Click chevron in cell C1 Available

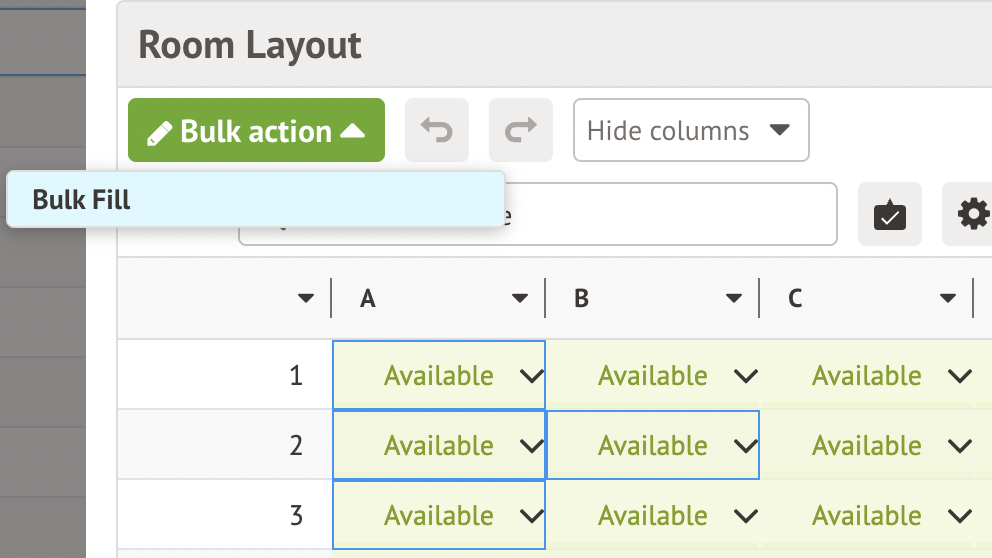(960, 376)
